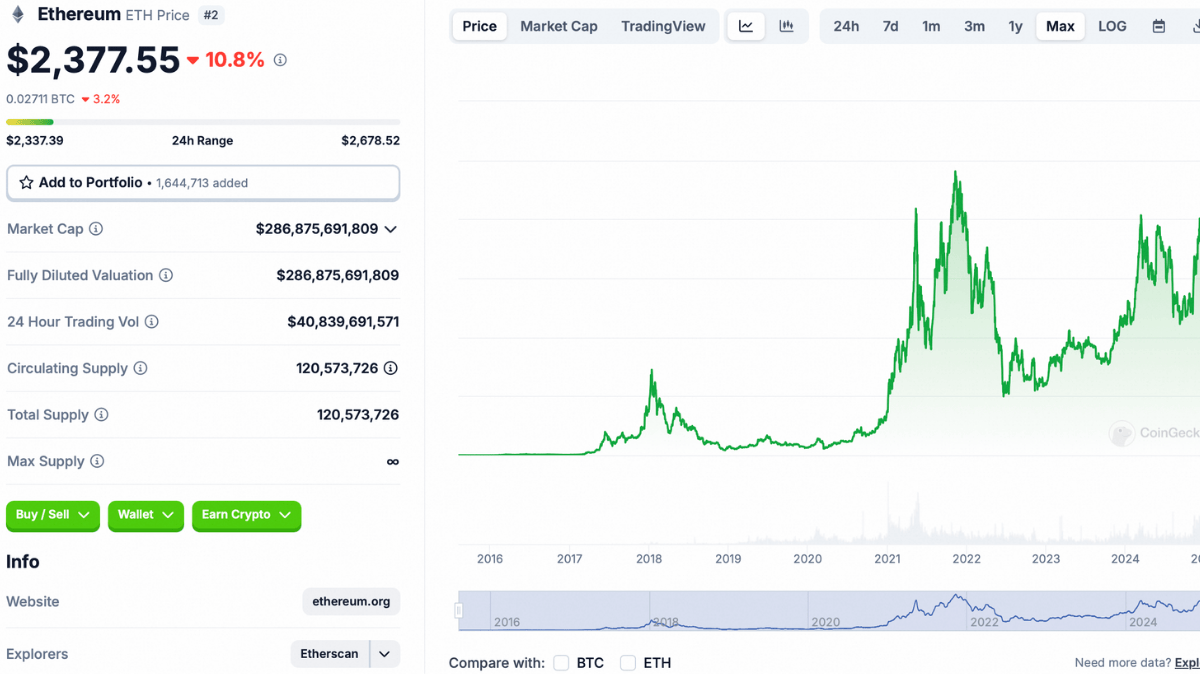Click the $2,337.39 24h low value
Screen dimensions: 1200x674
point(35,141)
